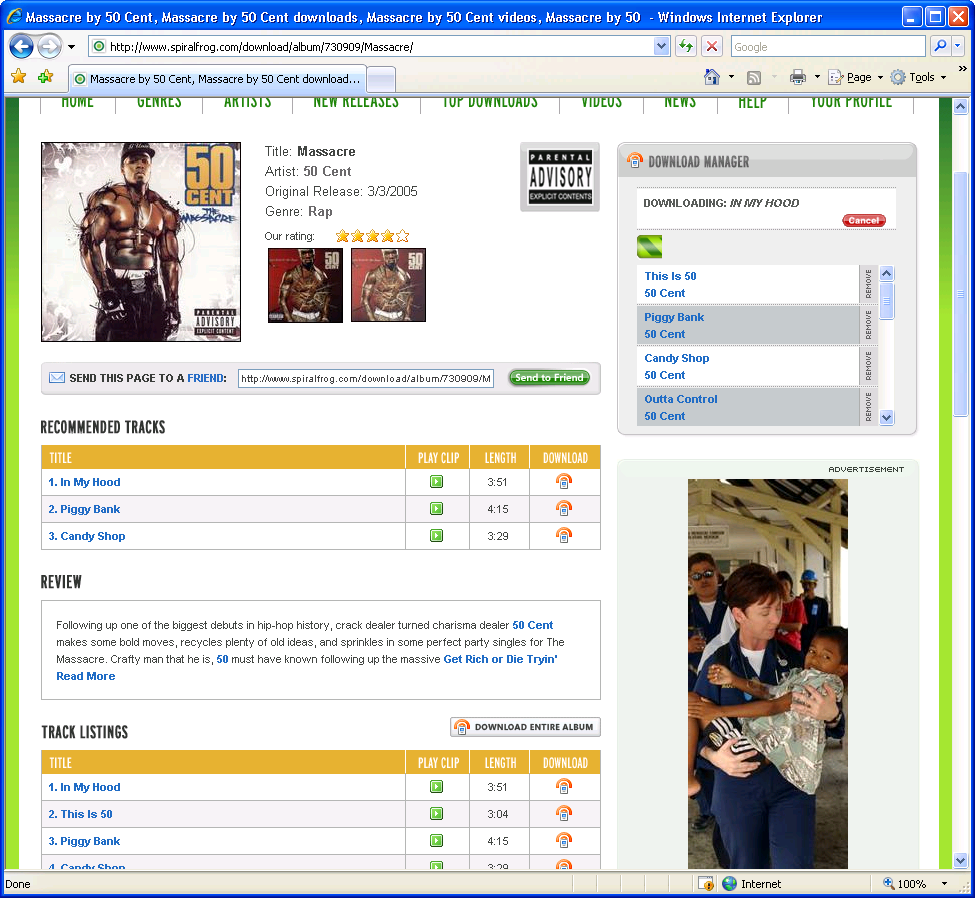Open the recent pages dropdown arrow
The width and height of the screenshot is (975, 898).
coord(72,47)
